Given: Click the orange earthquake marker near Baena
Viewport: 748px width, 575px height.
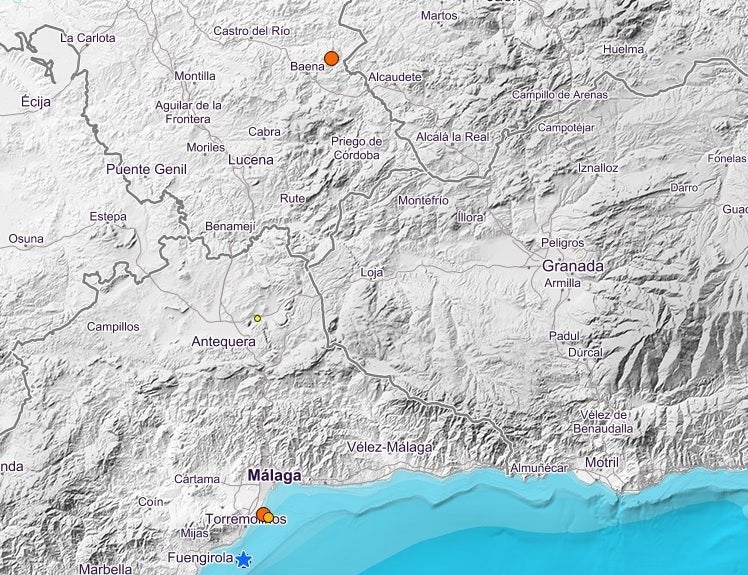Looking at the screenshot, I should coord(331,58).
